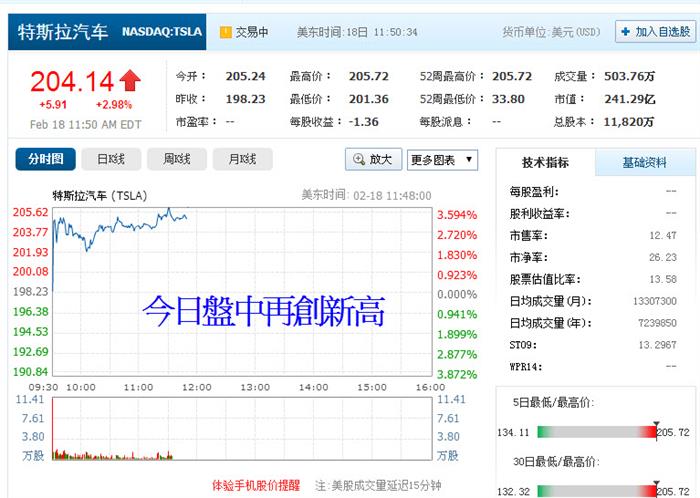Click the red up-arrow price indicator
This screenshot has height=498, width=700.
130,81
